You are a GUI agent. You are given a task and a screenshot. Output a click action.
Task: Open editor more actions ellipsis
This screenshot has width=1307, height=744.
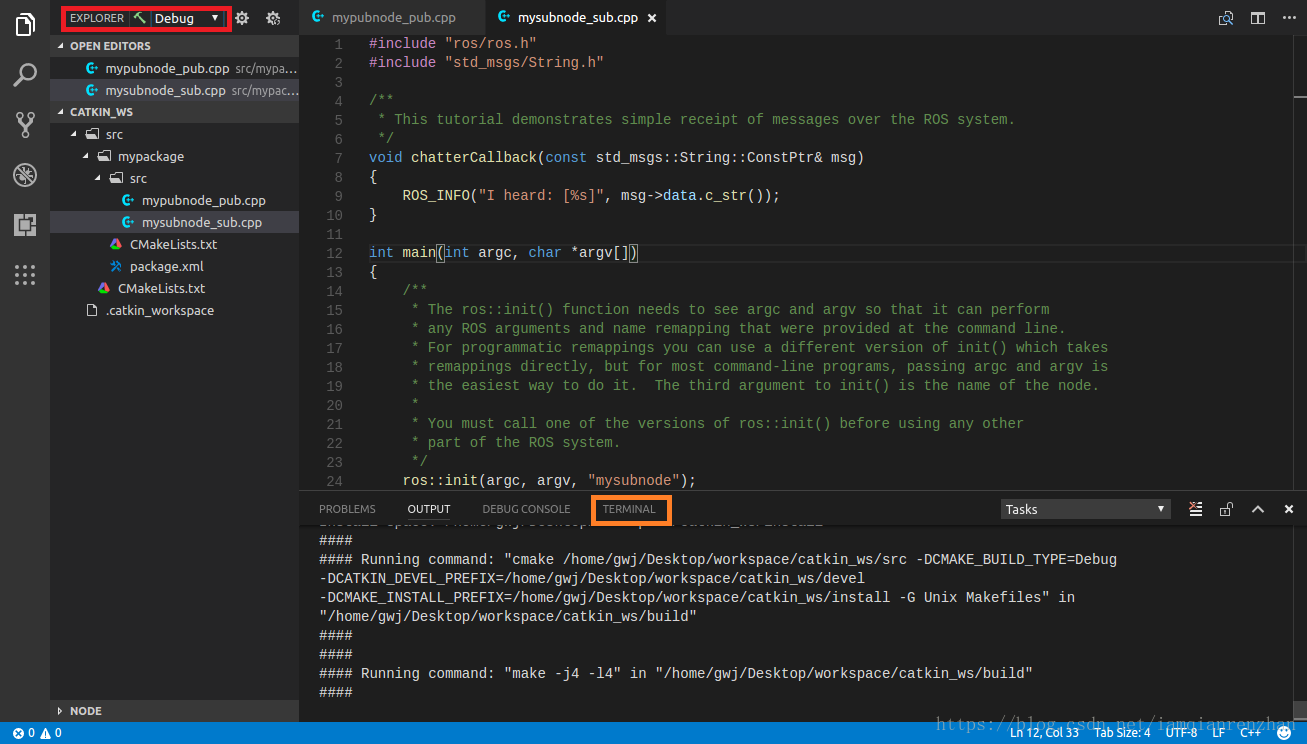tap(1287, 18)
